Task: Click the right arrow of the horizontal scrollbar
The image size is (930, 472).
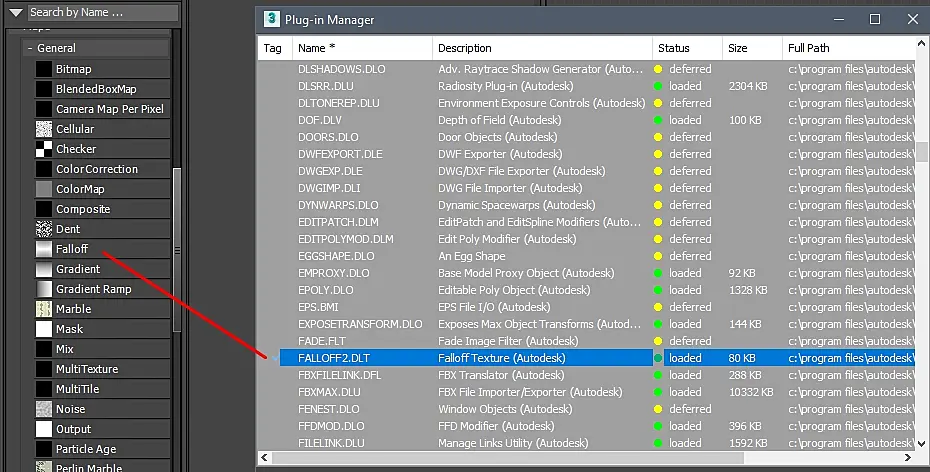Action: [x=907, y=457]
